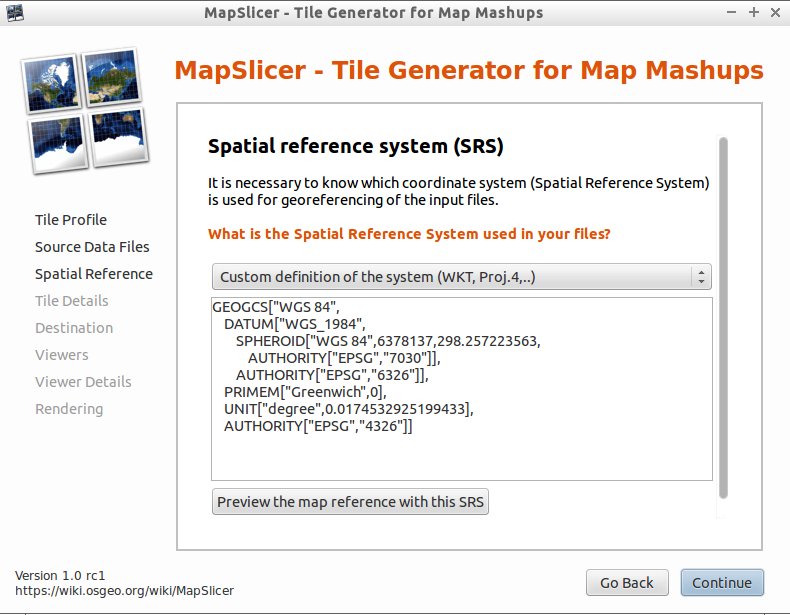This screenshot has height=615, width=790.
Task: Select the Rendering step
Action: pyautogui.click(x=69, y=409)
